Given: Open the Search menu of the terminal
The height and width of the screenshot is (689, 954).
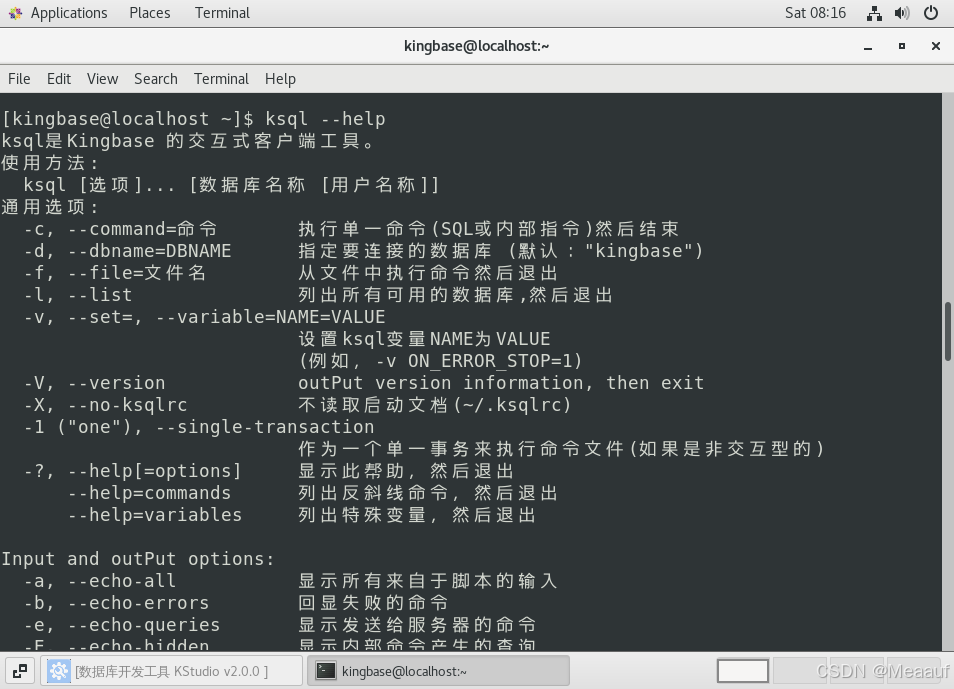Looking at the screenshot, I should [x=156, y=79].
